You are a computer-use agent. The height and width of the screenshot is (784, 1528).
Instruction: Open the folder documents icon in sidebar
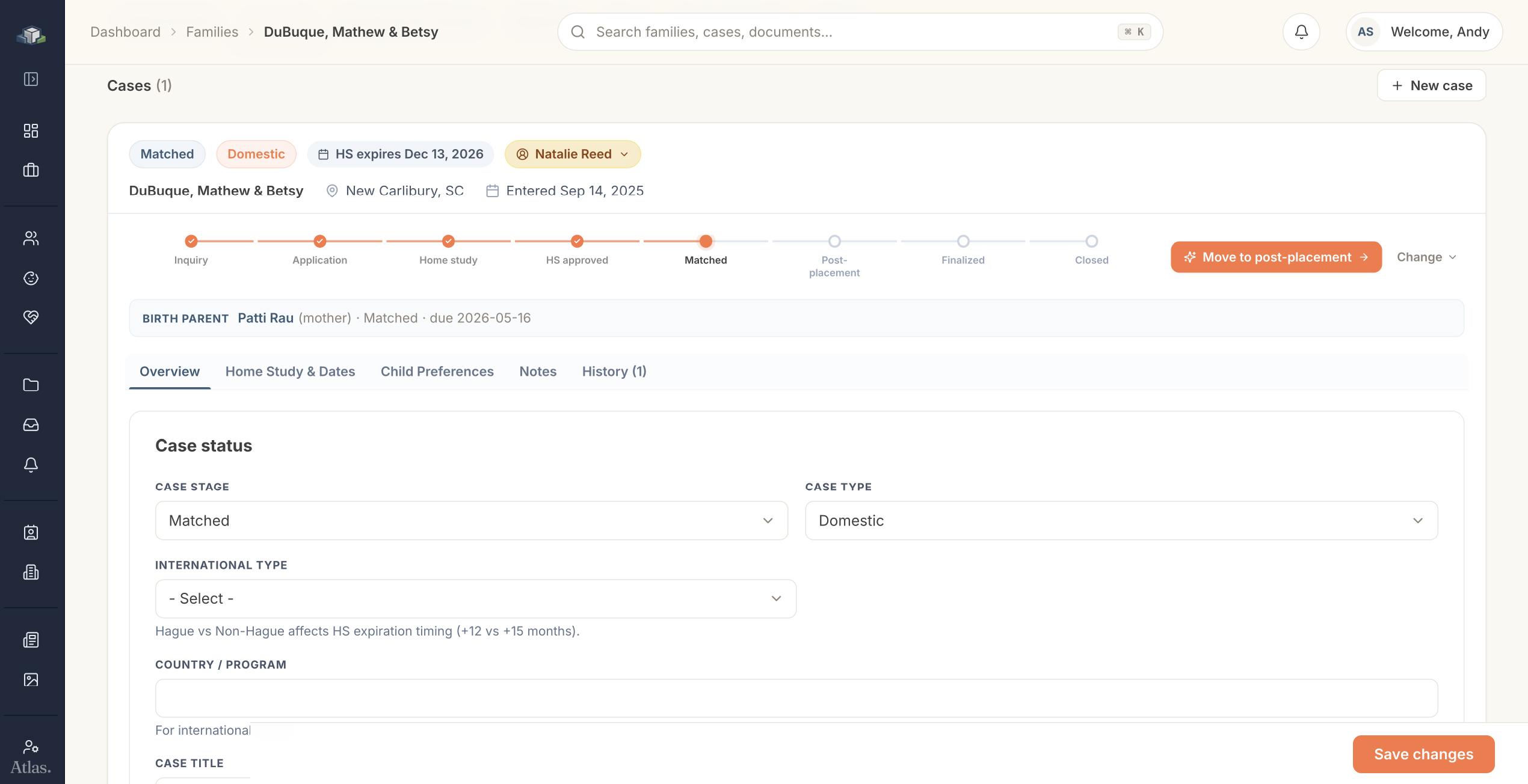click(31, 385)
